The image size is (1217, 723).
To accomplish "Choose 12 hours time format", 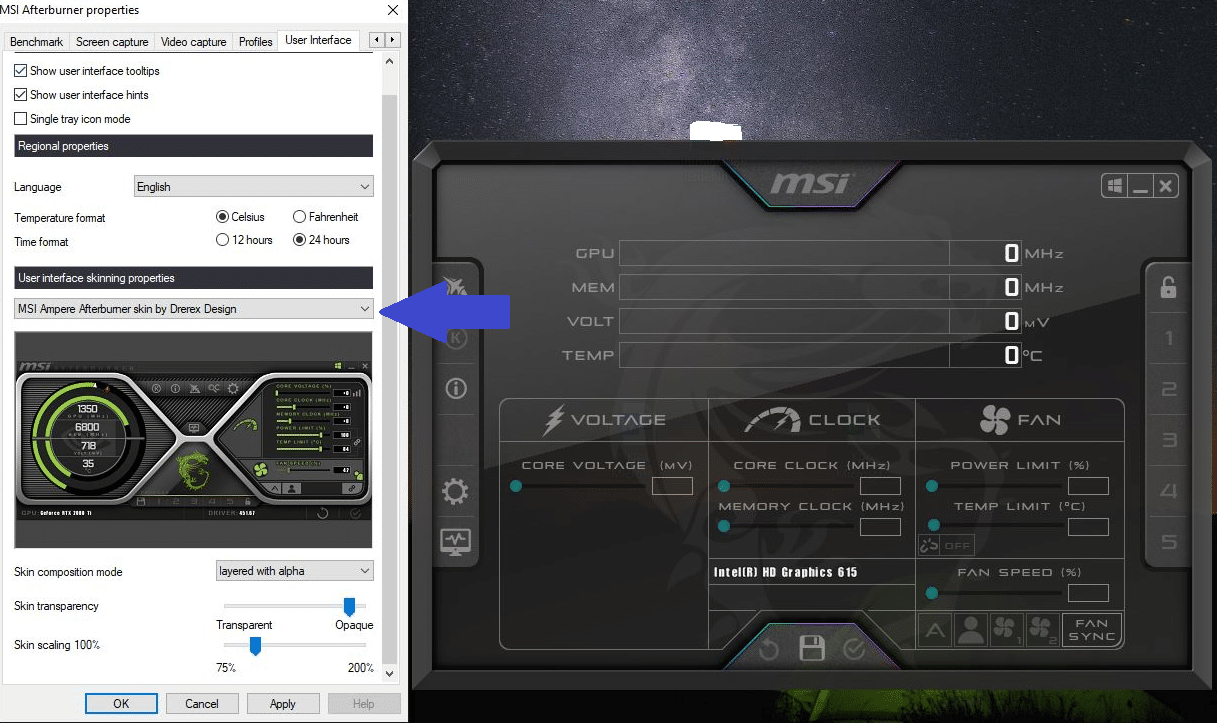I will coord(222,240).
